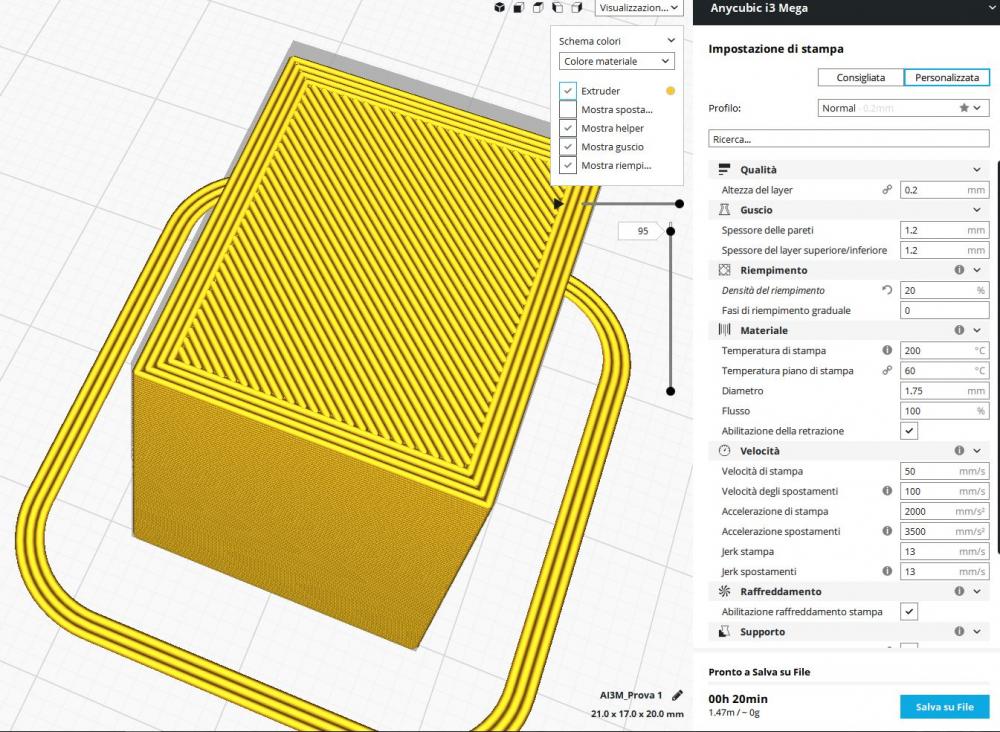Screen dimensions: 1000x732
Task: Click info icon next to Temperatura di stampa
Action: coord(887,351)
